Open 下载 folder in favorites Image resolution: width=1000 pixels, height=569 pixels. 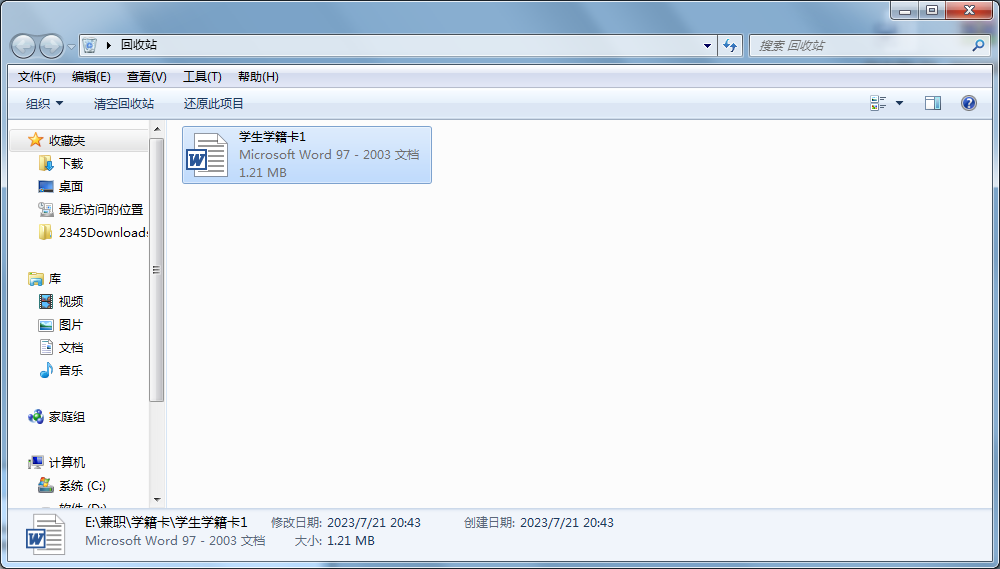(x=71, y=164)
